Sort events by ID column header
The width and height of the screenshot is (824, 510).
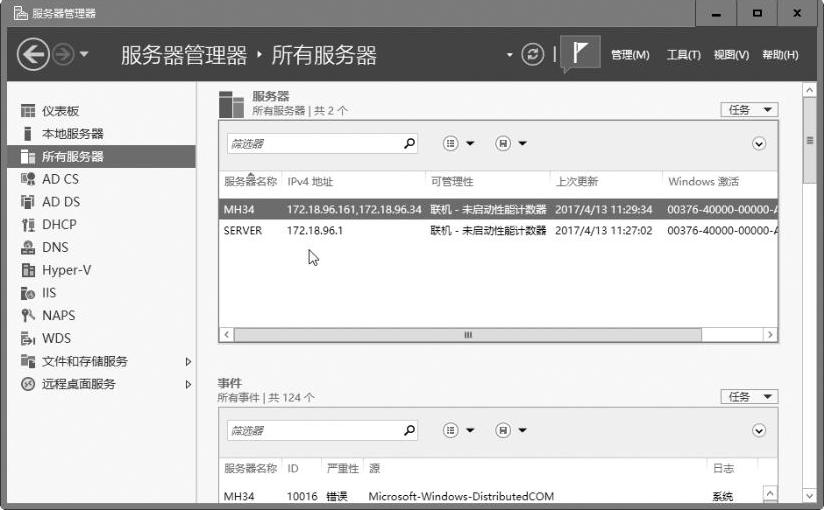(x=293, y=468)
